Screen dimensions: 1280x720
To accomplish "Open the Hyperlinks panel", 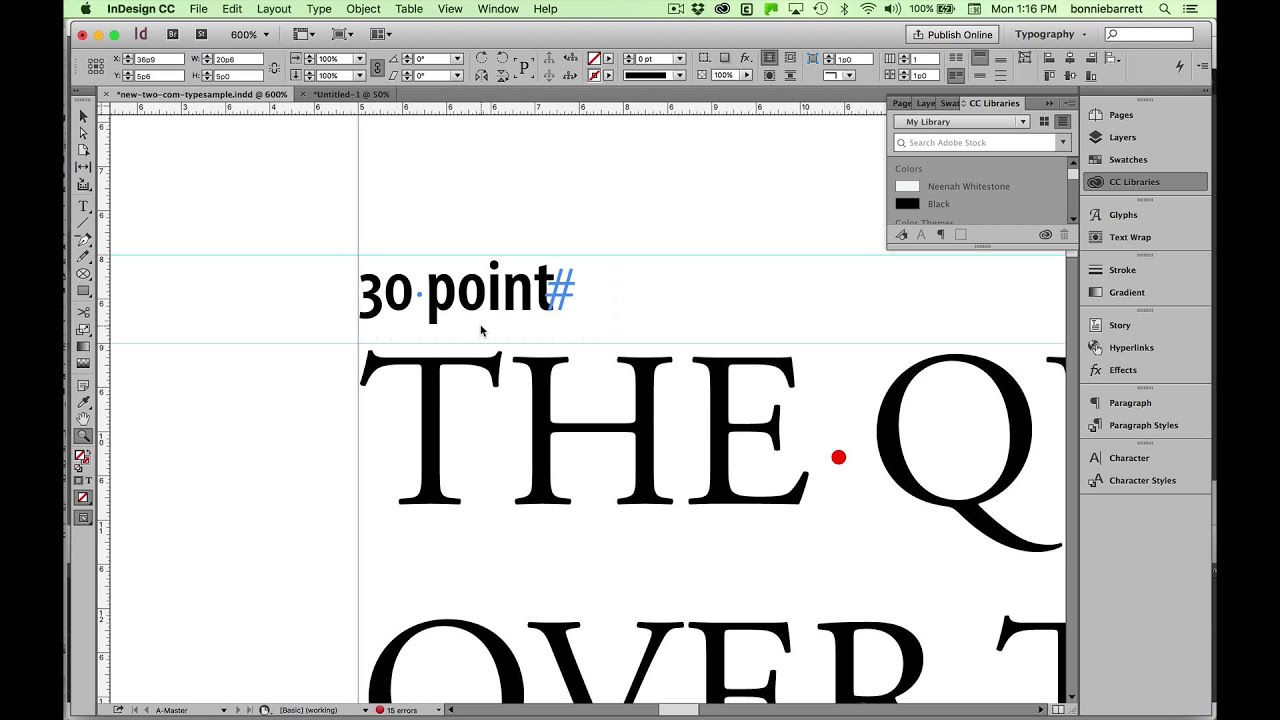I will click(1131, 348).
